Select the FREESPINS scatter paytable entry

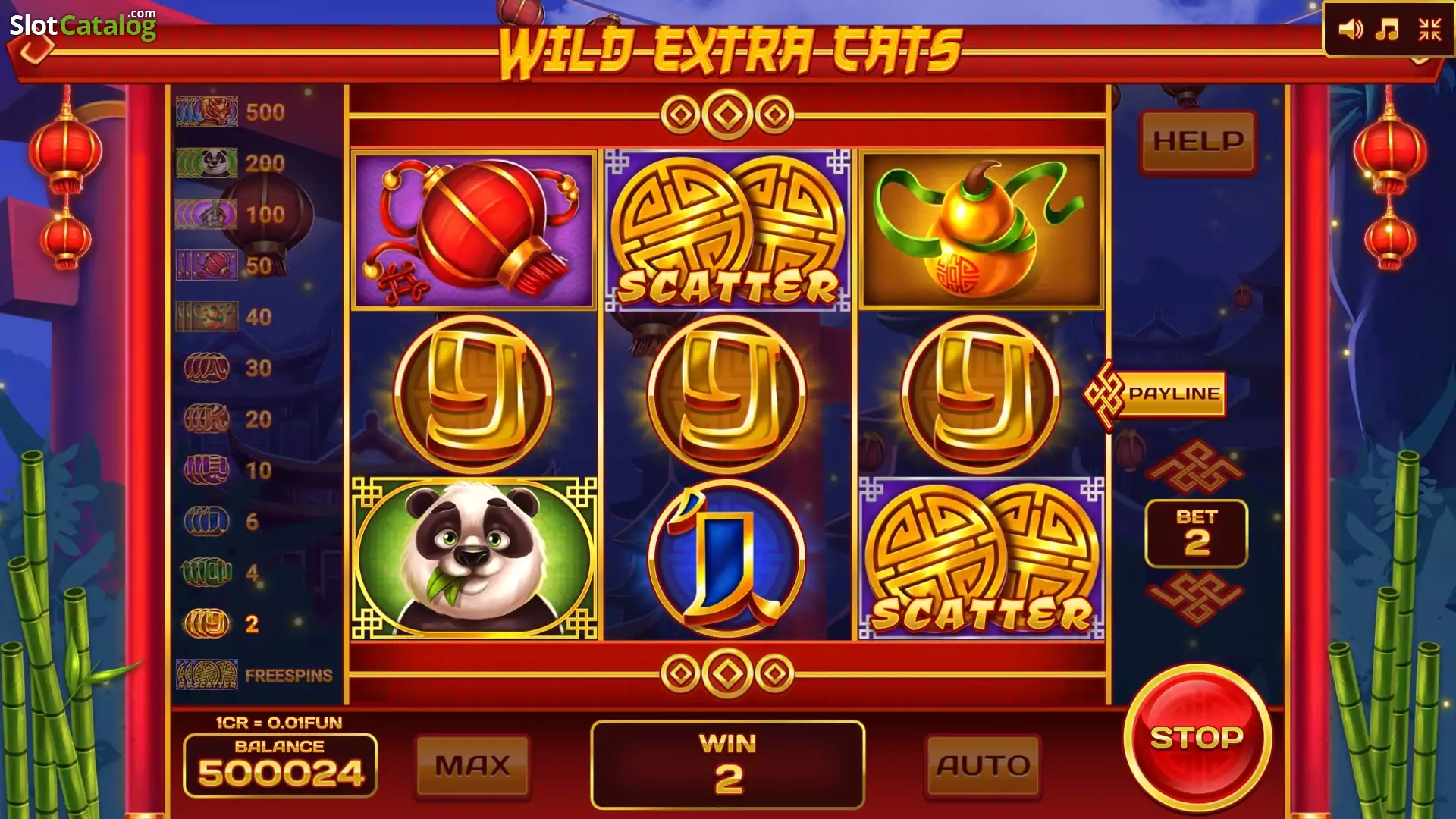pyautogui.click(x=254, y=675)
